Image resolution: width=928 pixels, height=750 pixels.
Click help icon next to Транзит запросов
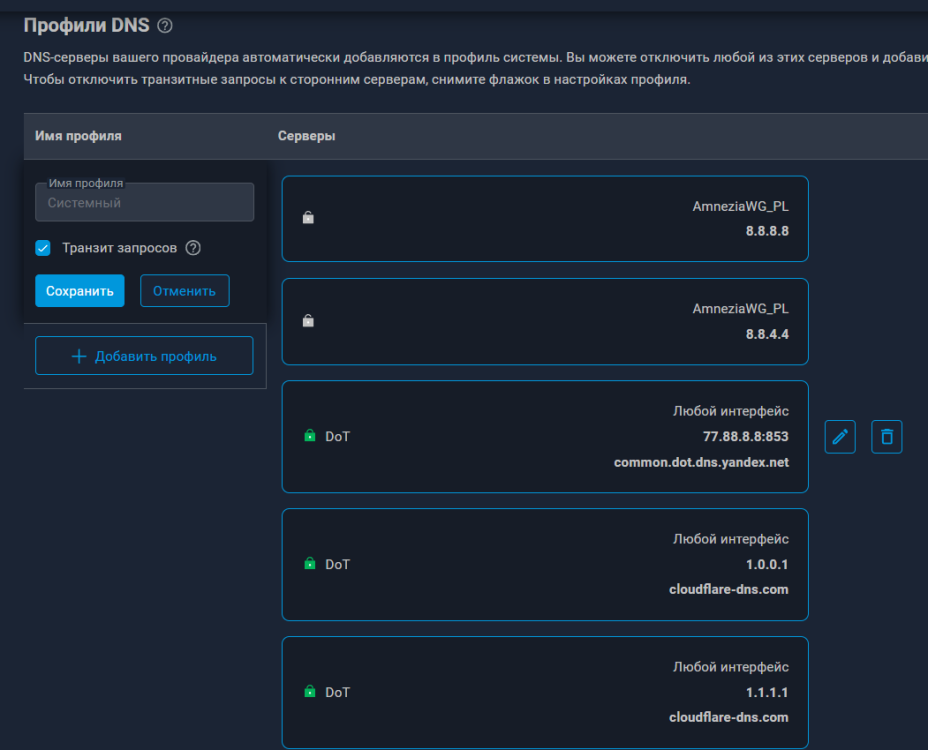(x=193, y=248)
